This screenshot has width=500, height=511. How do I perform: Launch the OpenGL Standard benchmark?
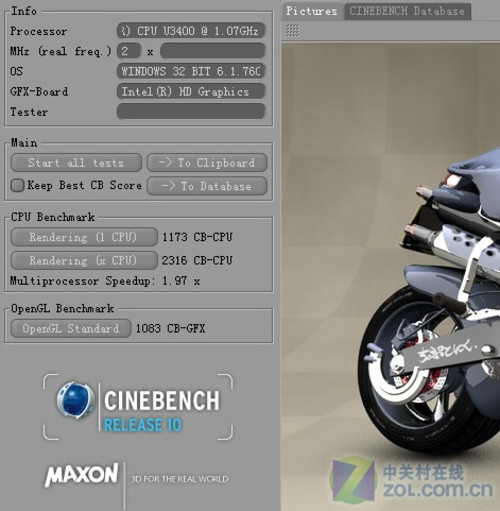[71, 328]
